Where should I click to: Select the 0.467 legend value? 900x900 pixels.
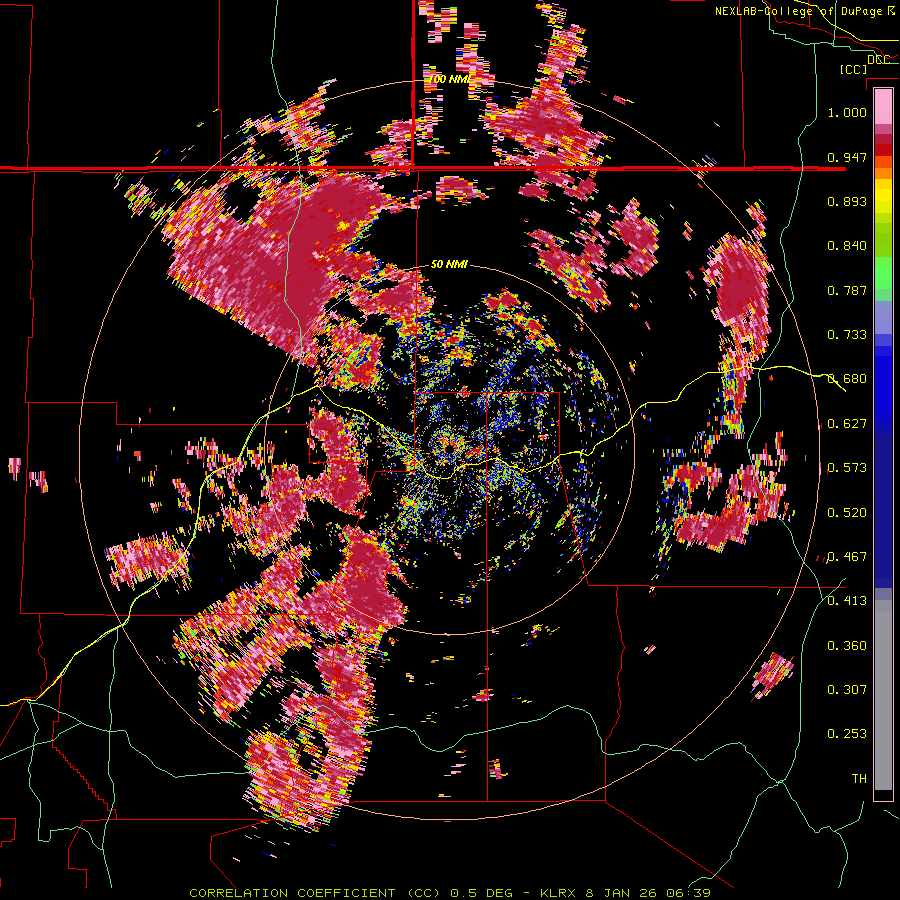coord(847,557)
